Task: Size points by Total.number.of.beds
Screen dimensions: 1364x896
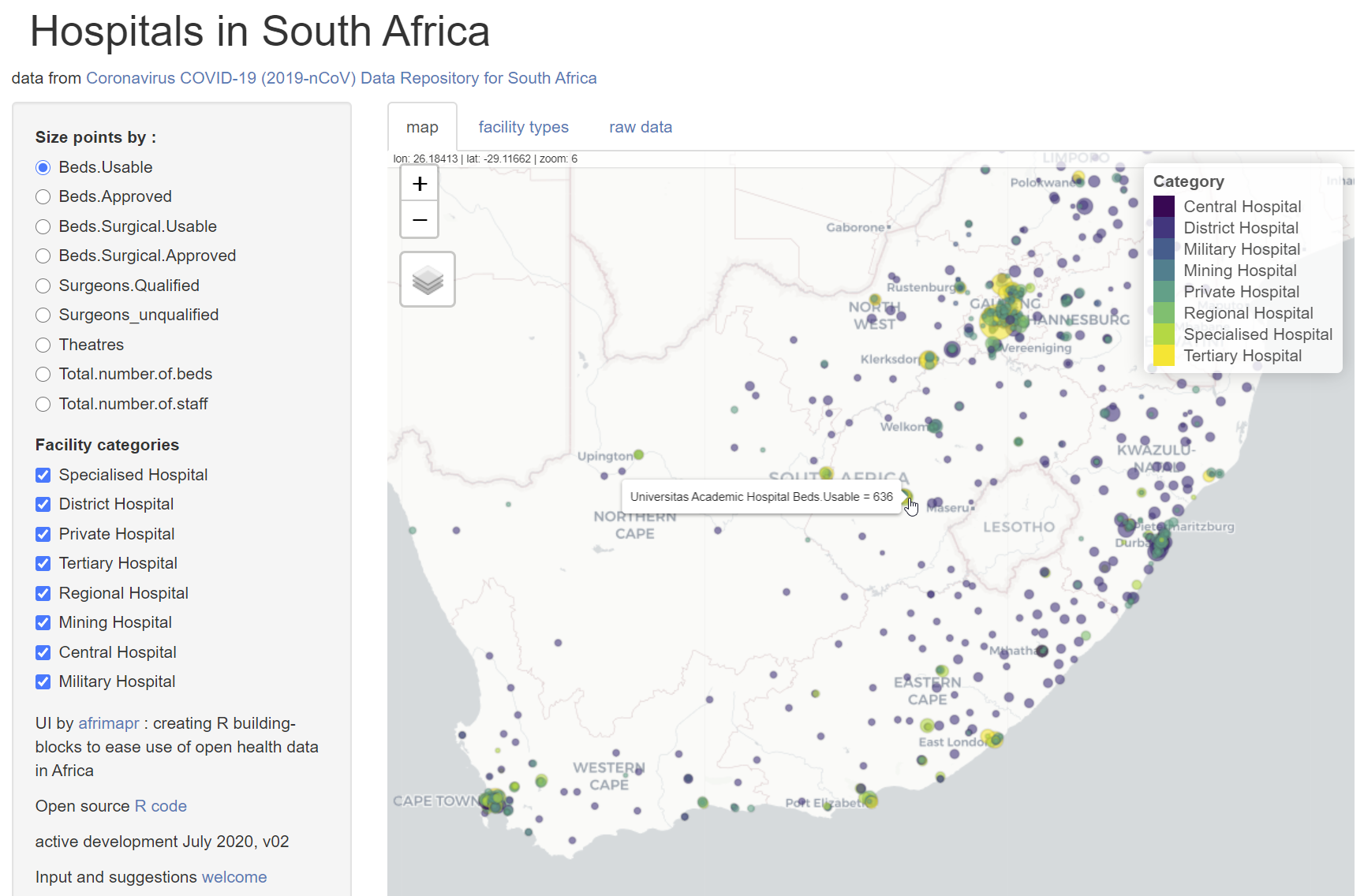Action: click(x=43, y=374)
